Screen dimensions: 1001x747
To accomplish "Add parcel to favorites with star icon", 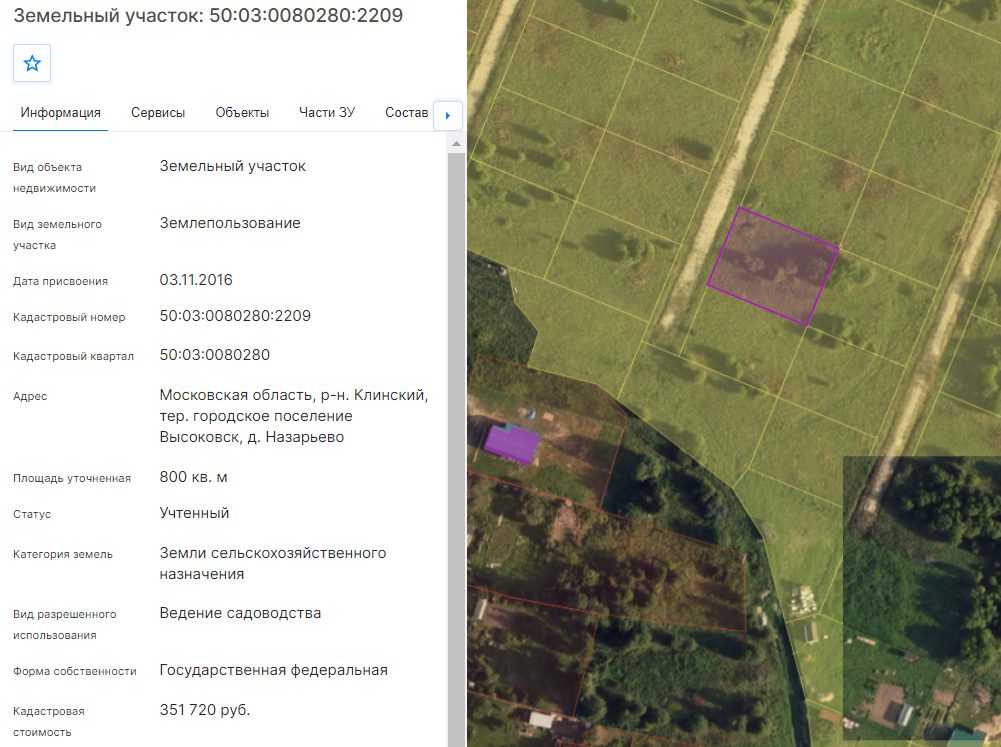I will (32, 63).
